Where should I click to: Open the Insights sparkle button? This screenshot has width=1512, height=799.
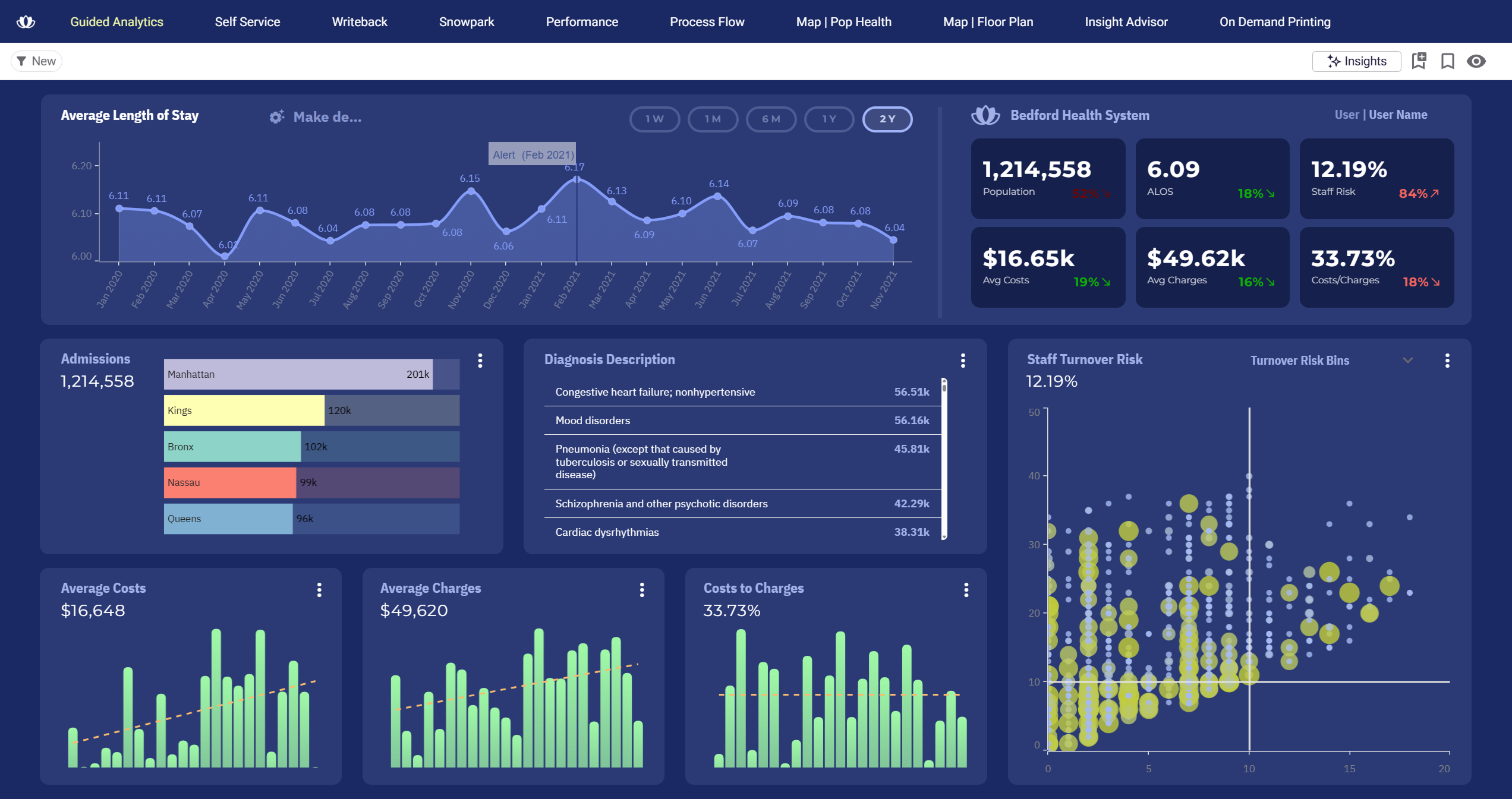1356,61
